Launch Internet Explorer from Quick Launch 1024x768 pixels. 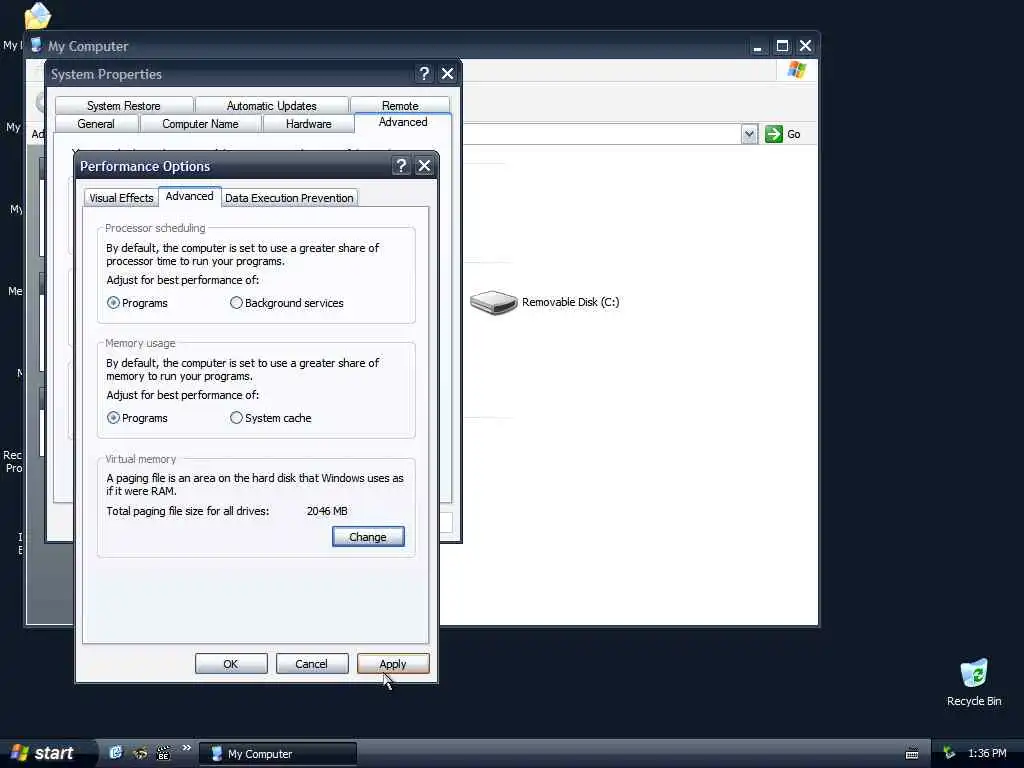[116, 753]
